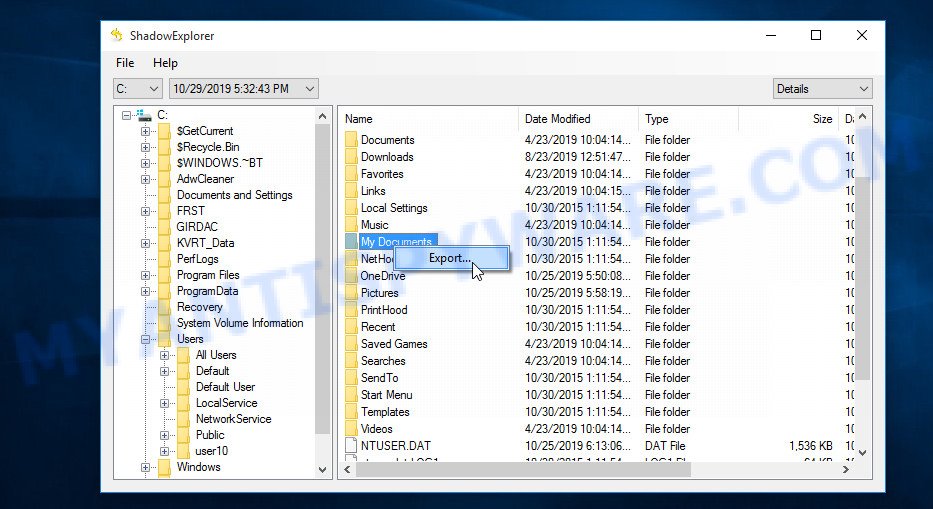The image size is (933, 509).
Task: Click the My Documents folder icon
Action: pos(351,242)
